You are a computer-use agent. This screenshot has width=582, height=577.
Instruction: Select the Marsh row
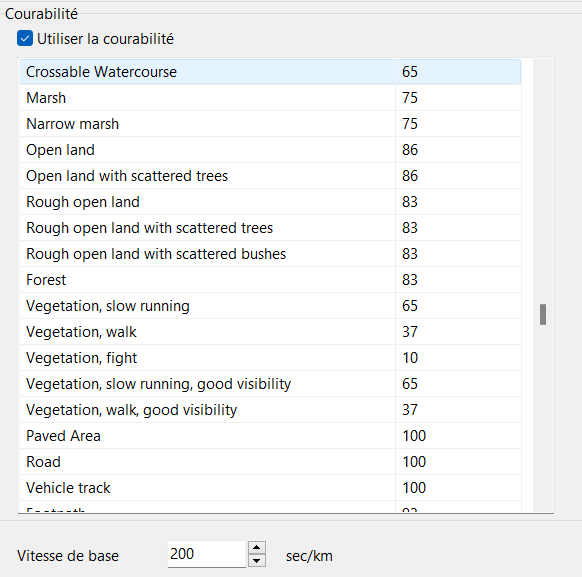[270, 98]
